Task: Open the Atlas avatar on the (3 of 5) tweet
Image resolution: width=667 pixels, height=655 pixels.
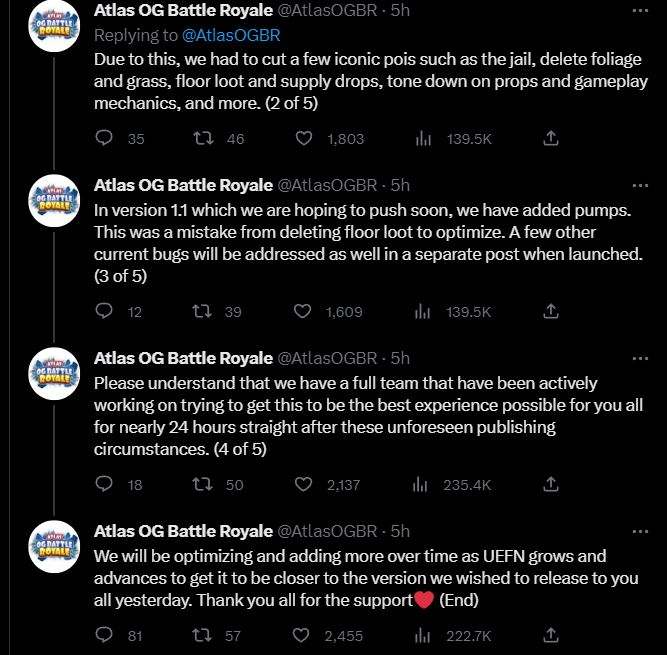Action: point(54,200)
